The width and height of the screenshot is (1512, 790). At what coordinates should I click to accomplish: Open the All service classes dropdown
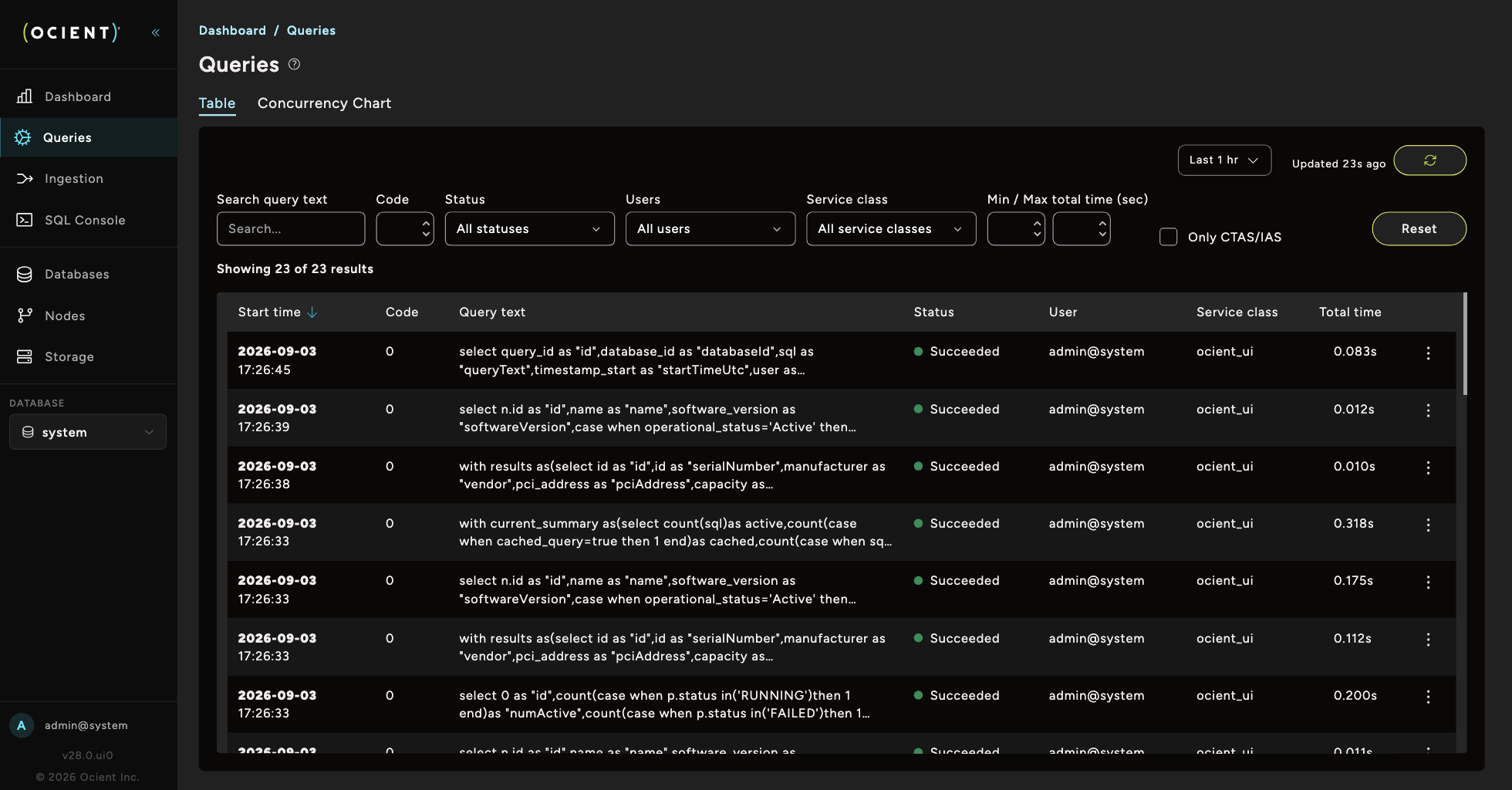point(891,229)
